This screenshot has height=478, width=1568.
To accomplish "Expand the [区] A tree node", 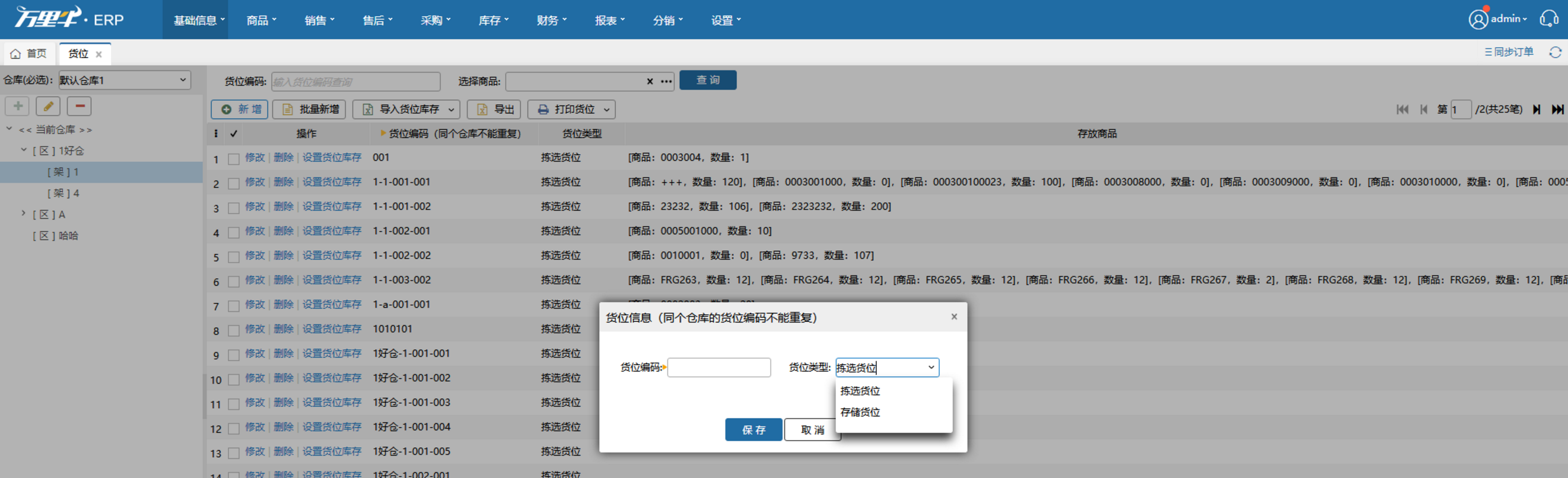I will pos(24,213).
